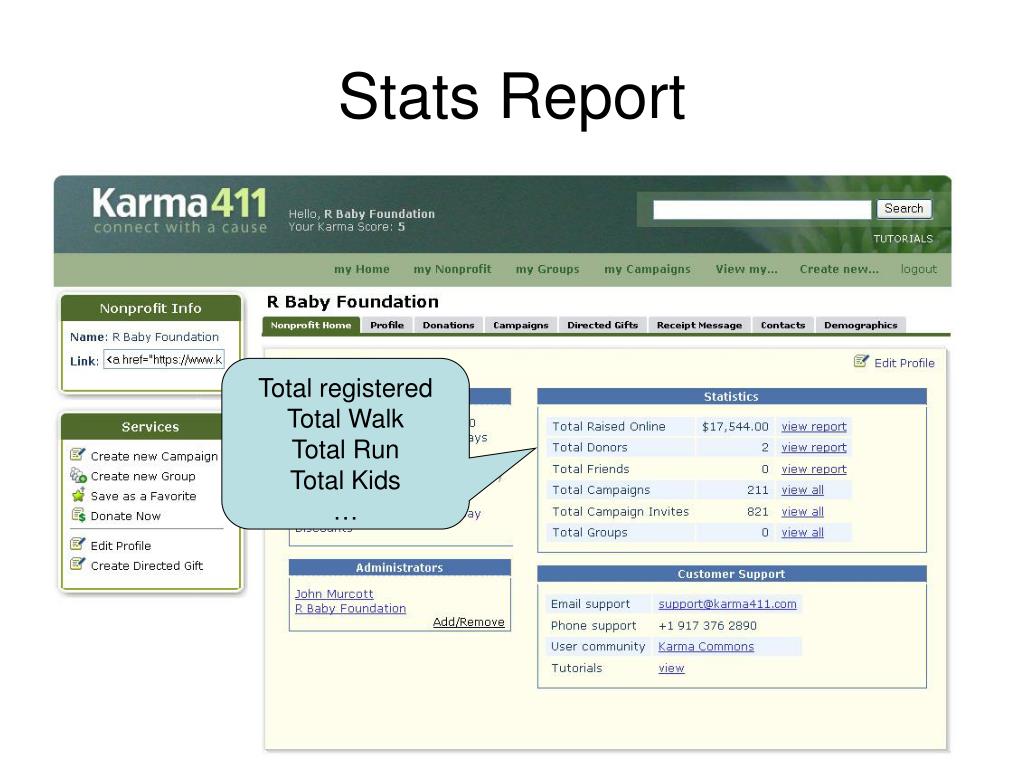Click Your Karma Score text
Viewport: 1024px width, 768px height.
(x=347, y=227)
